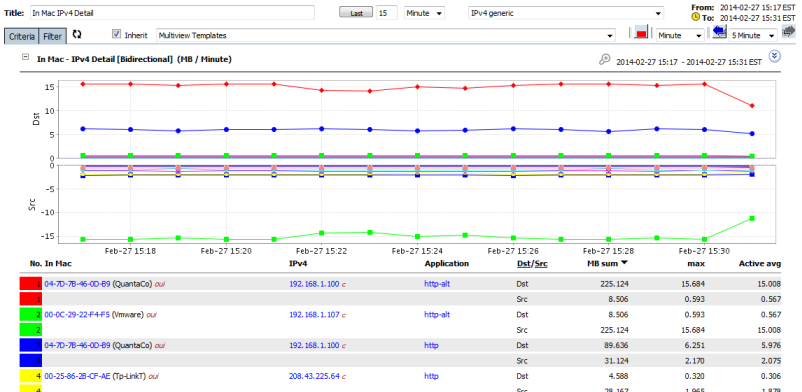Screen dimensions: 802x392
Task: Click the blue back-arrow time shift icon
Action: coord(720,33)
